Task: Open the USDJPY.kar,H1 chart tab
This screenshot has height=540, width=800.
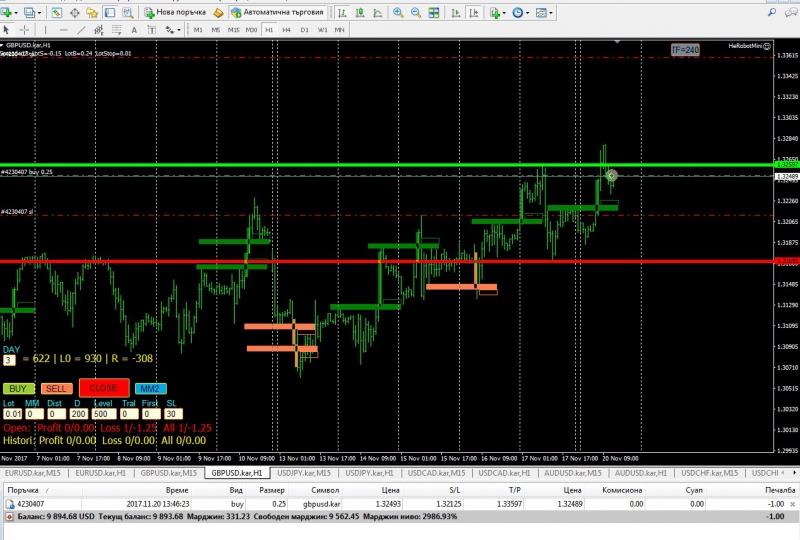Action: coord(369,473)
